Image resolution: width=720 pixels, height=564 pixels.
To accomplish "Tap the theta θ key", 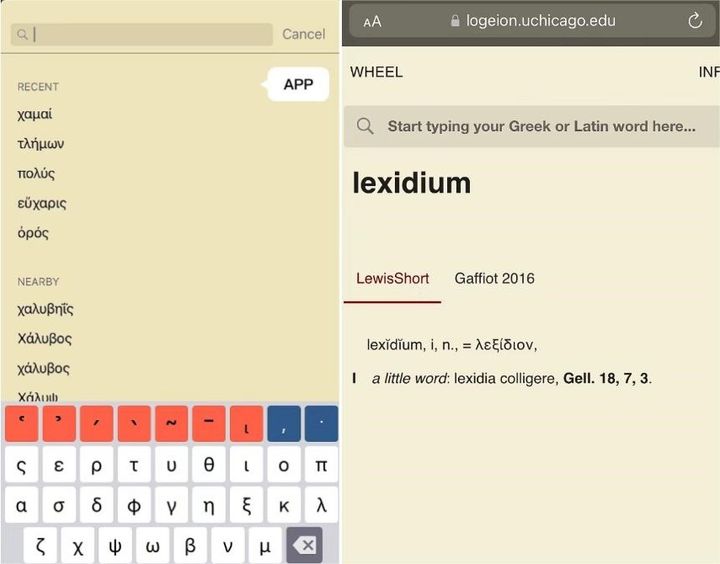I will point(209,465).
